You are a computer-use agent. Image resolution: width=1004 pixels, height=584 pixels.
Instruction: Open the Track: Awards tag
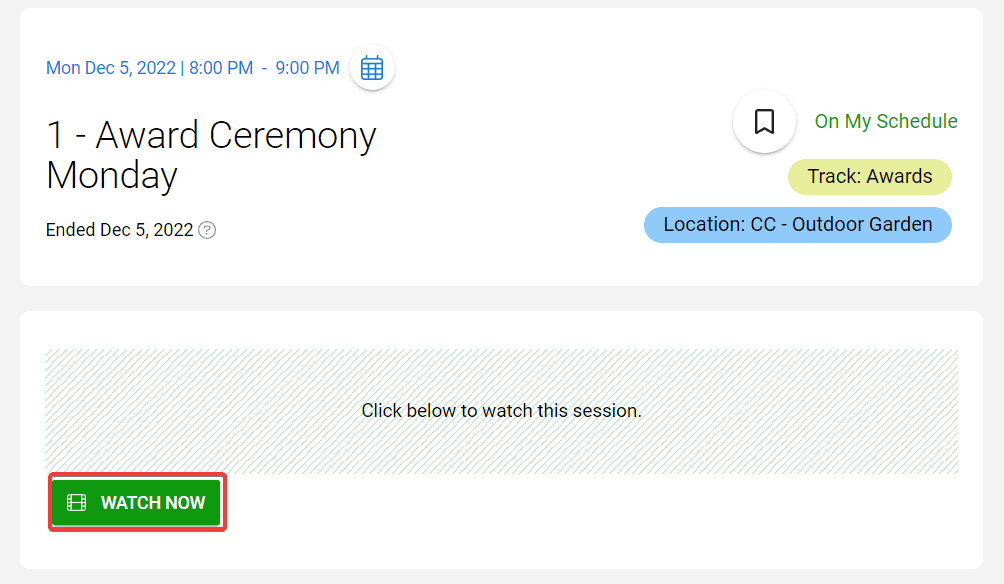[870, 177]
